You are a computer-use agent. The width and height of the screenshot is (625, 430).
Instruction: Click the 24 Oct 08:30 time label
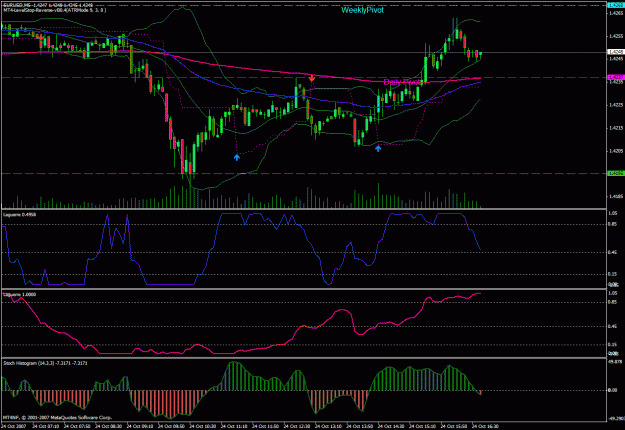click(x=109, y=426)
